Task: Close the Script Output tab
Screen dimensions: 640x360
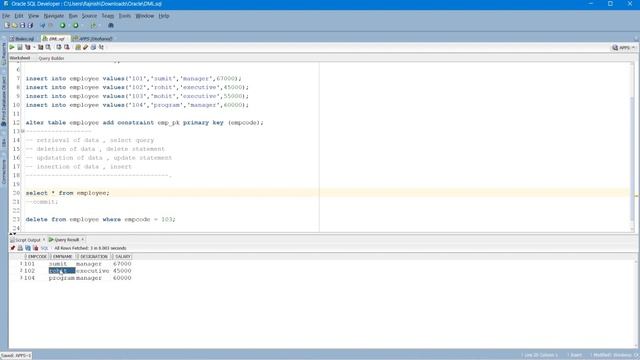Action: coord(44,240)
